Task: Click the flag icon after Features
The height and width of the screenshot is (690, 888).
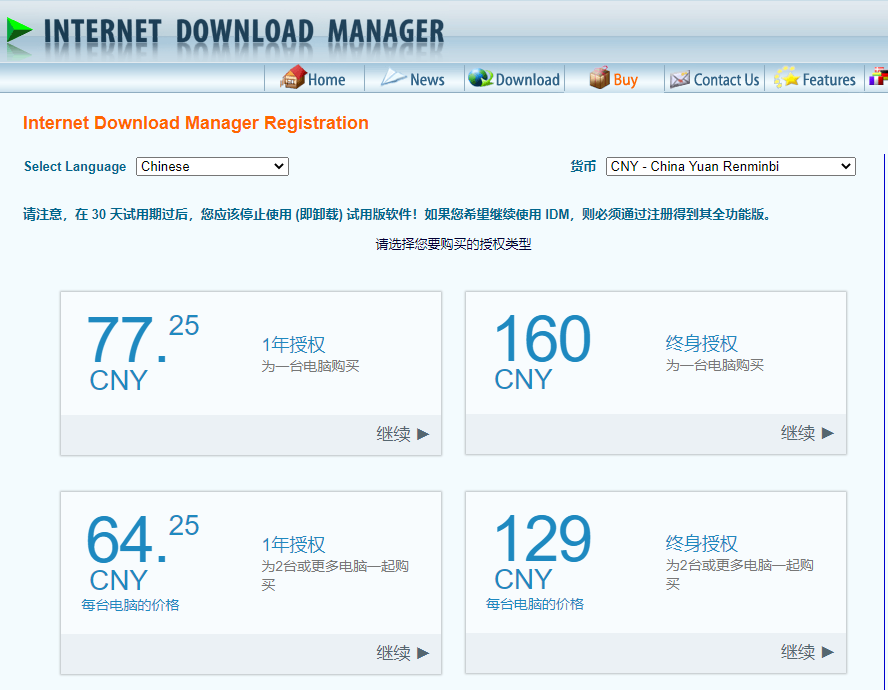Action: click(x=878, y=78)
